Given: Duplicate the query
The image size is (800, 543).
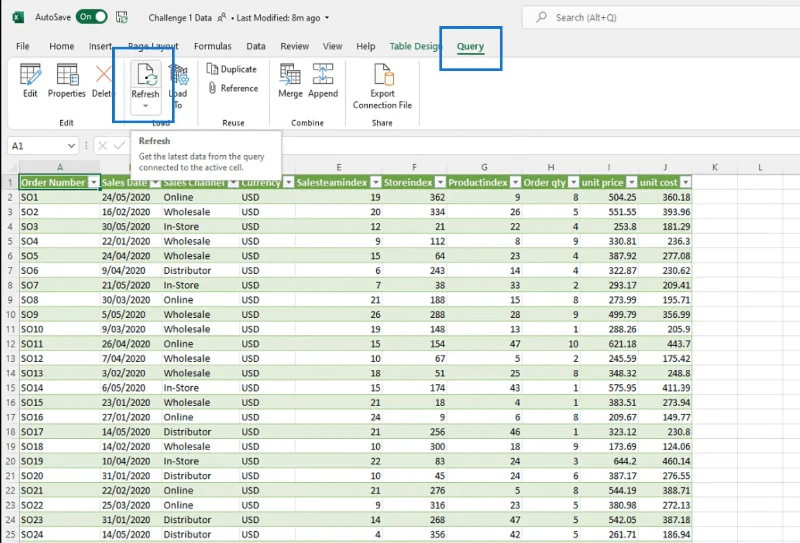Looking at the screenshot, I should (232, 69).
